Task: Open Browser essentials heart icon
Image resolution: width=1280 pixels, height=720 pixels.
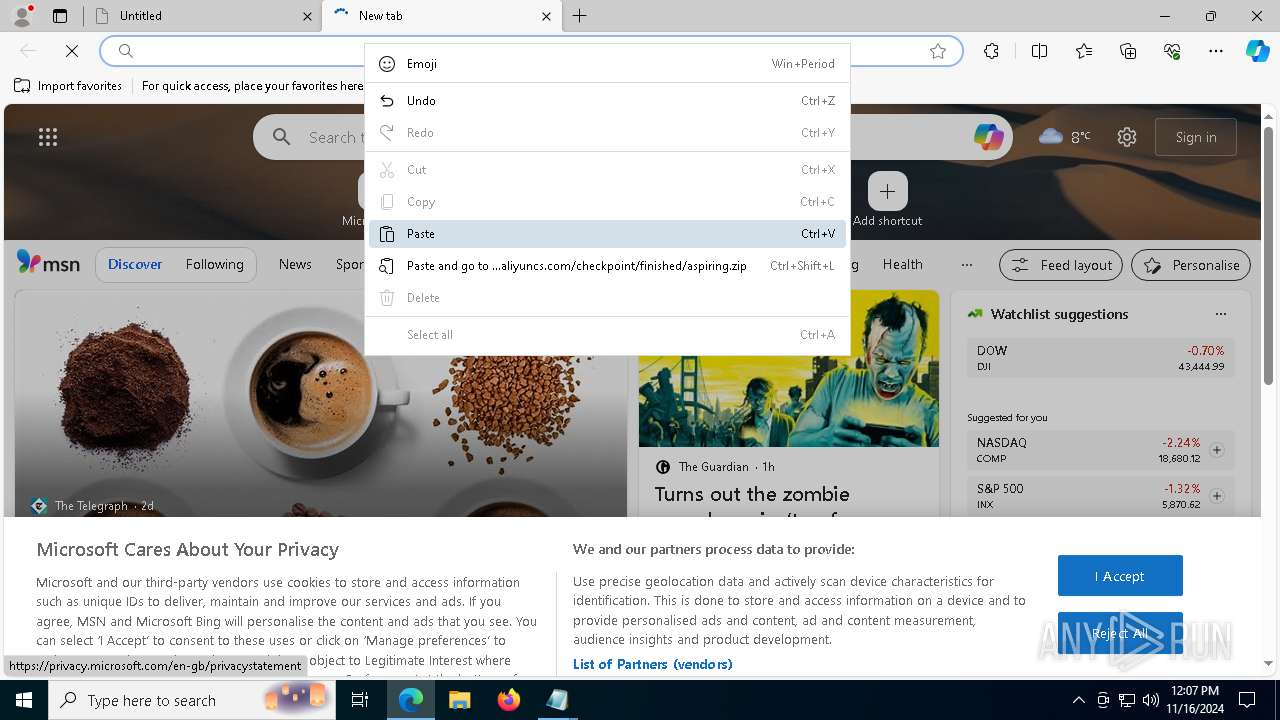Action: click(x=1172, y=51)
